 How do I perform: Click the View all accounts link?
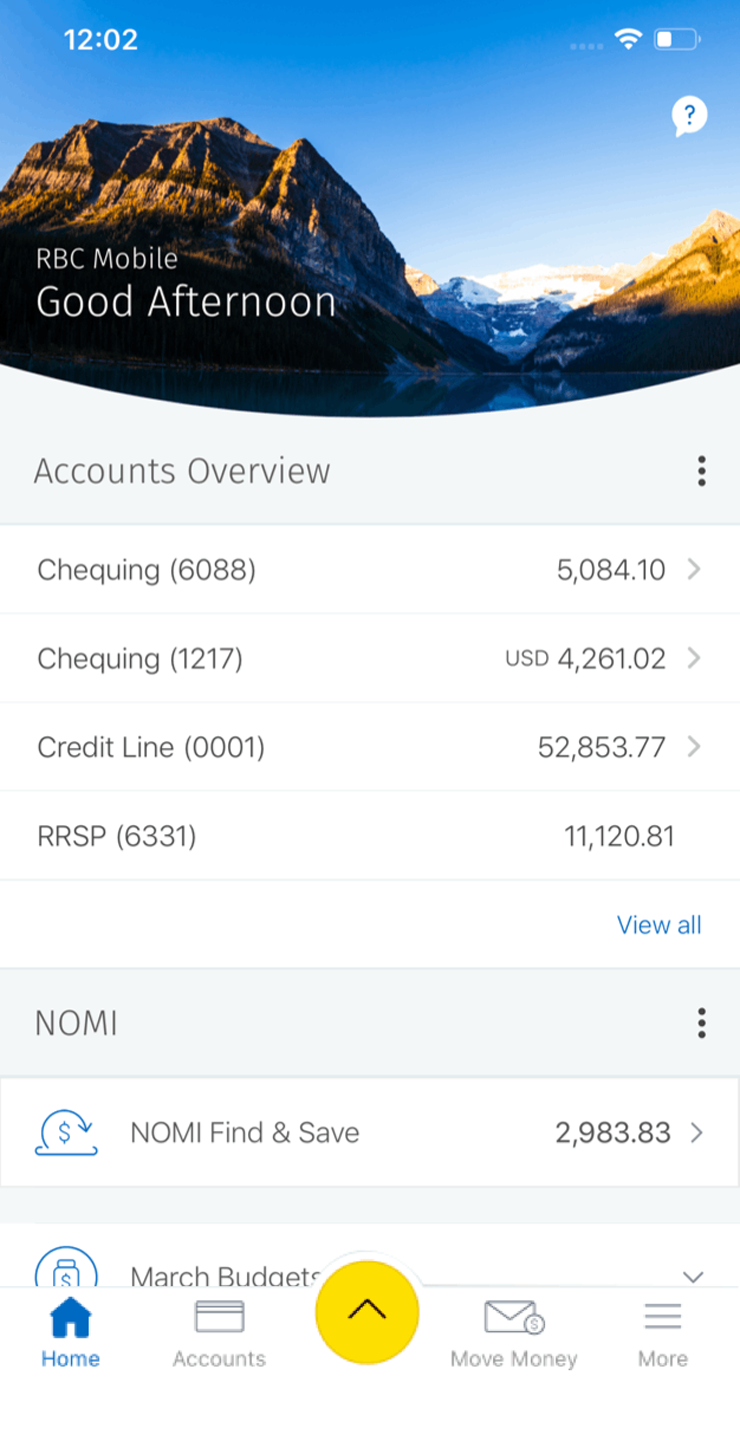click(659, 925)
